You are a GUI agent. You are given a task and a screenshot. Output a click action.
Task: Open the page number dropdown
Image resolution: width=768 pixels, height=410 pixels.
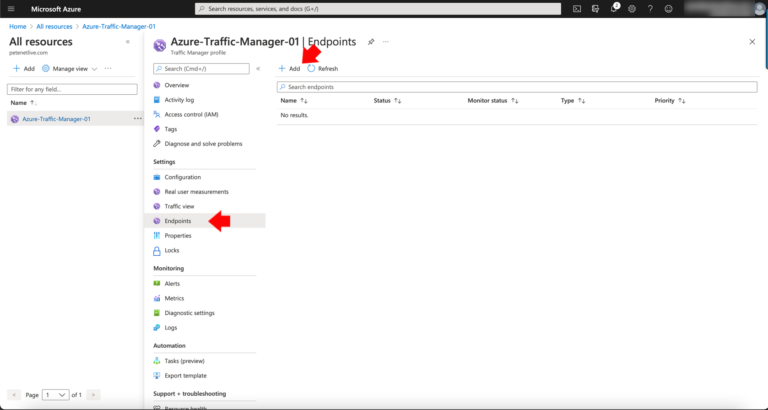55,395
